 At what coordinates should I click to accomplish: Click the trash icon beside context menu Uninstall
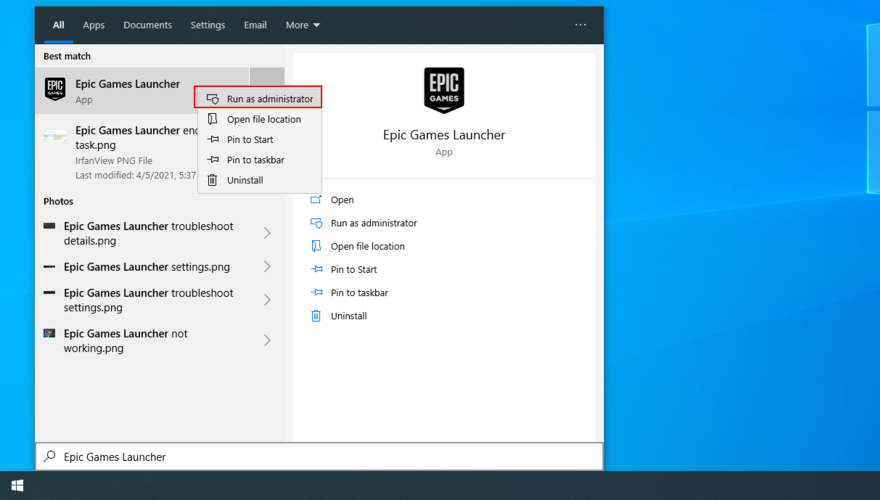point(212,180)
